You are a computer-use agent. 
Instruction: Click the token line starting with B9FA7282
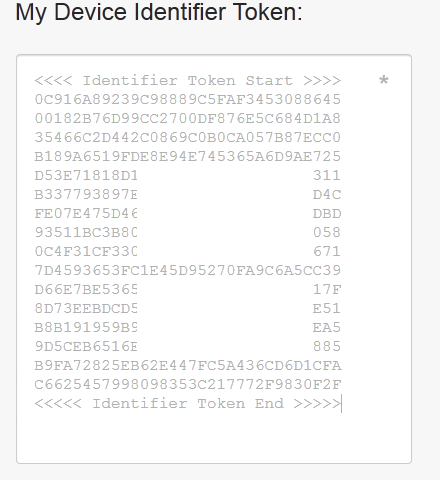point(188,366)
